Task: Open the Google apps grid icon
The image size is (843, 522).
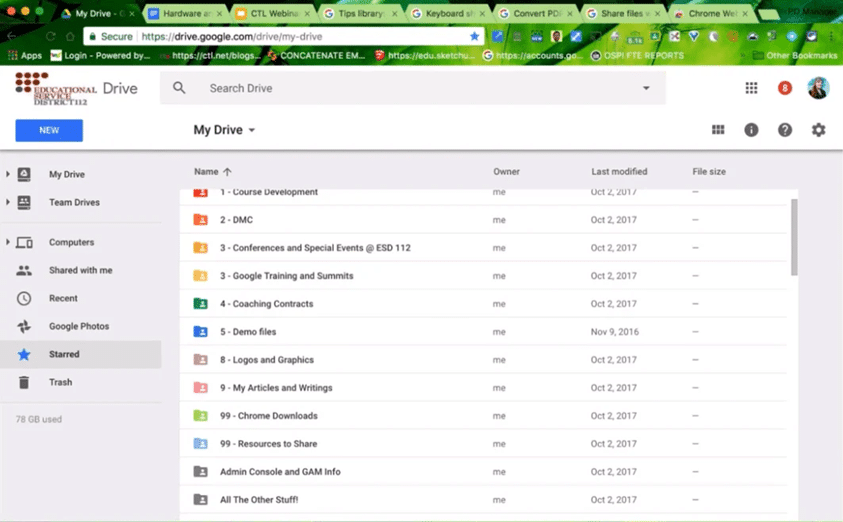Action: [751, 88]
